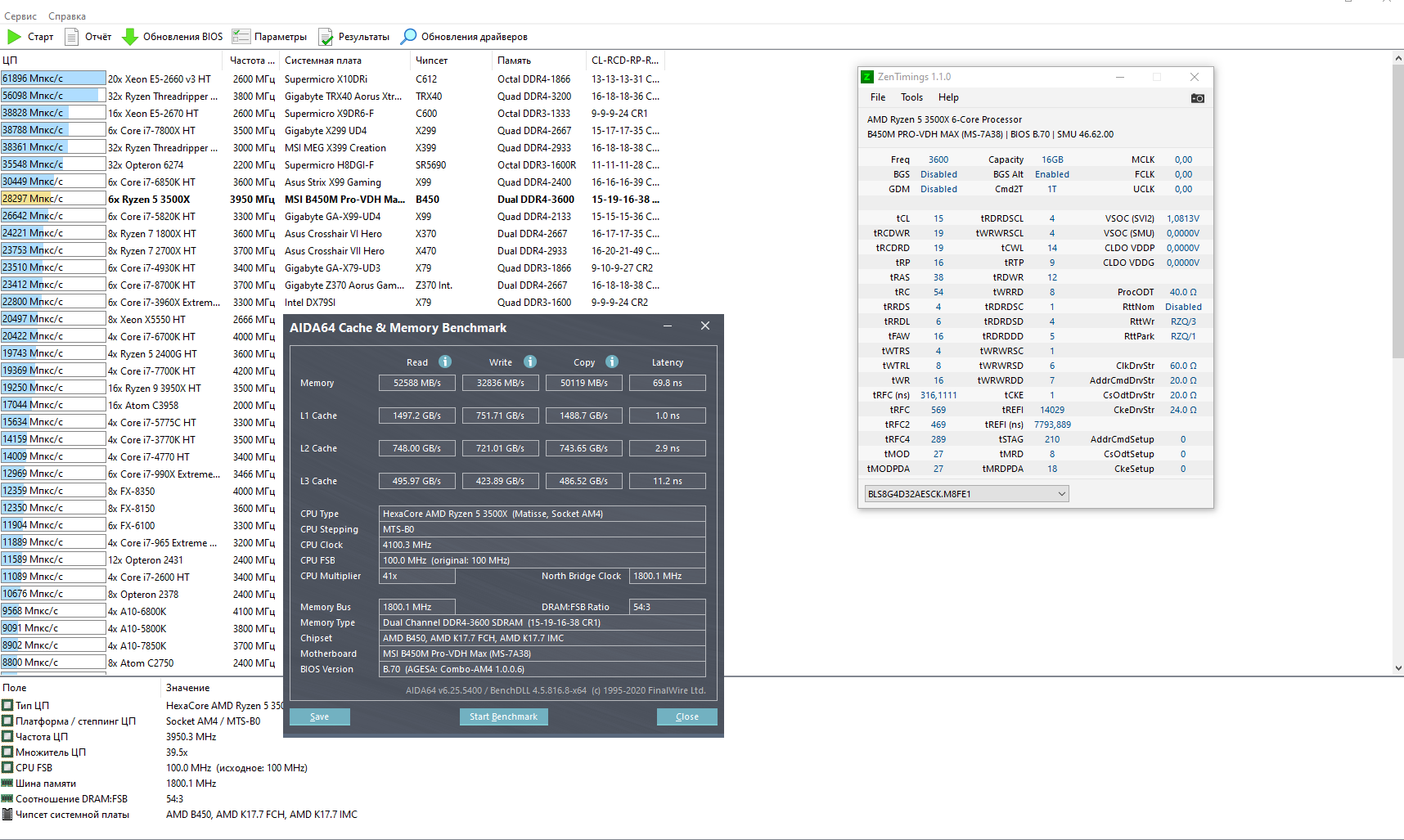
Task: Open the Отчёт report tool
Action: [88, 37]
